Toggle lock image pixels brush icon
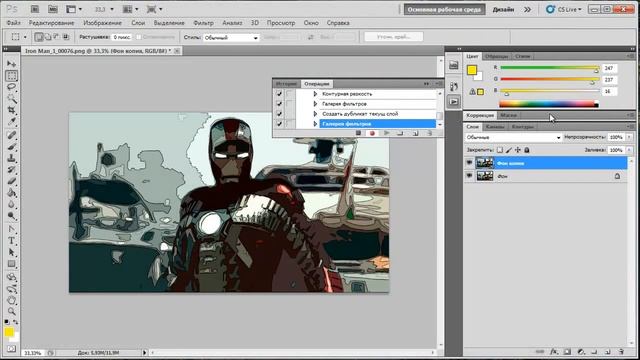640x360 pixels. [x=509, y=150]
